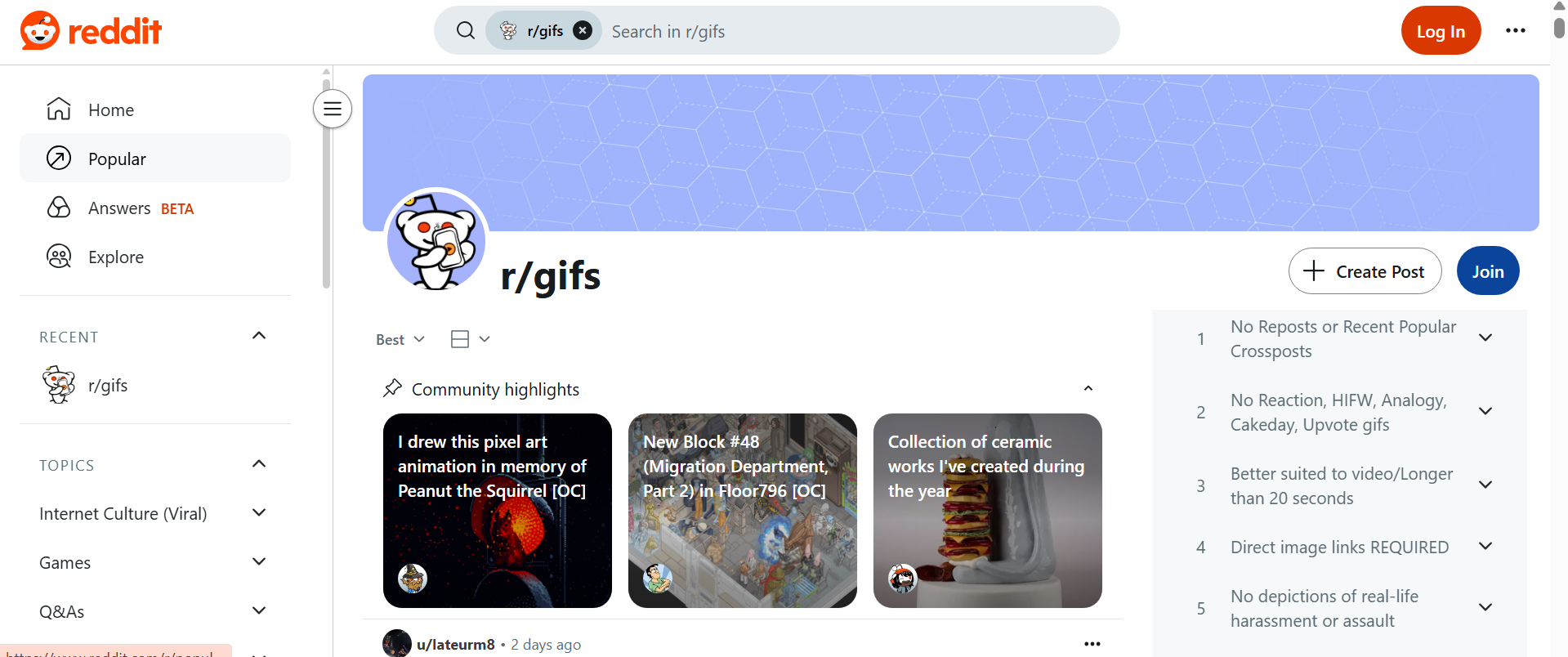This screenshot has width=1568, height=657.
Task: Open the Best sort dropdown
Action: tap(400, 339)
